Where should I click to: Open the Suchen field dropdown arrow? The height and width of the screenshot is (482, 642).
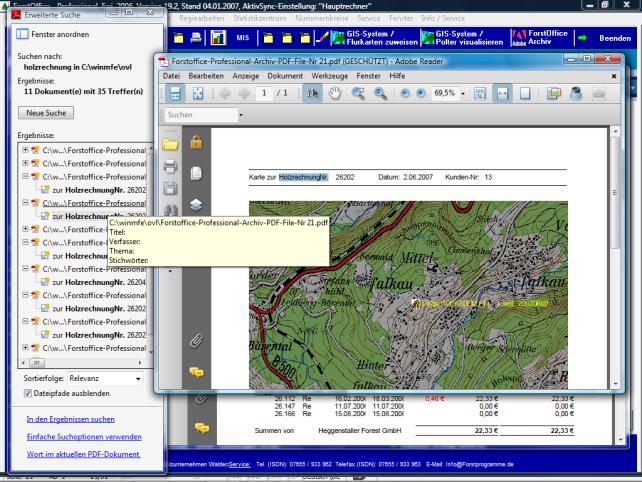[241, 115]
